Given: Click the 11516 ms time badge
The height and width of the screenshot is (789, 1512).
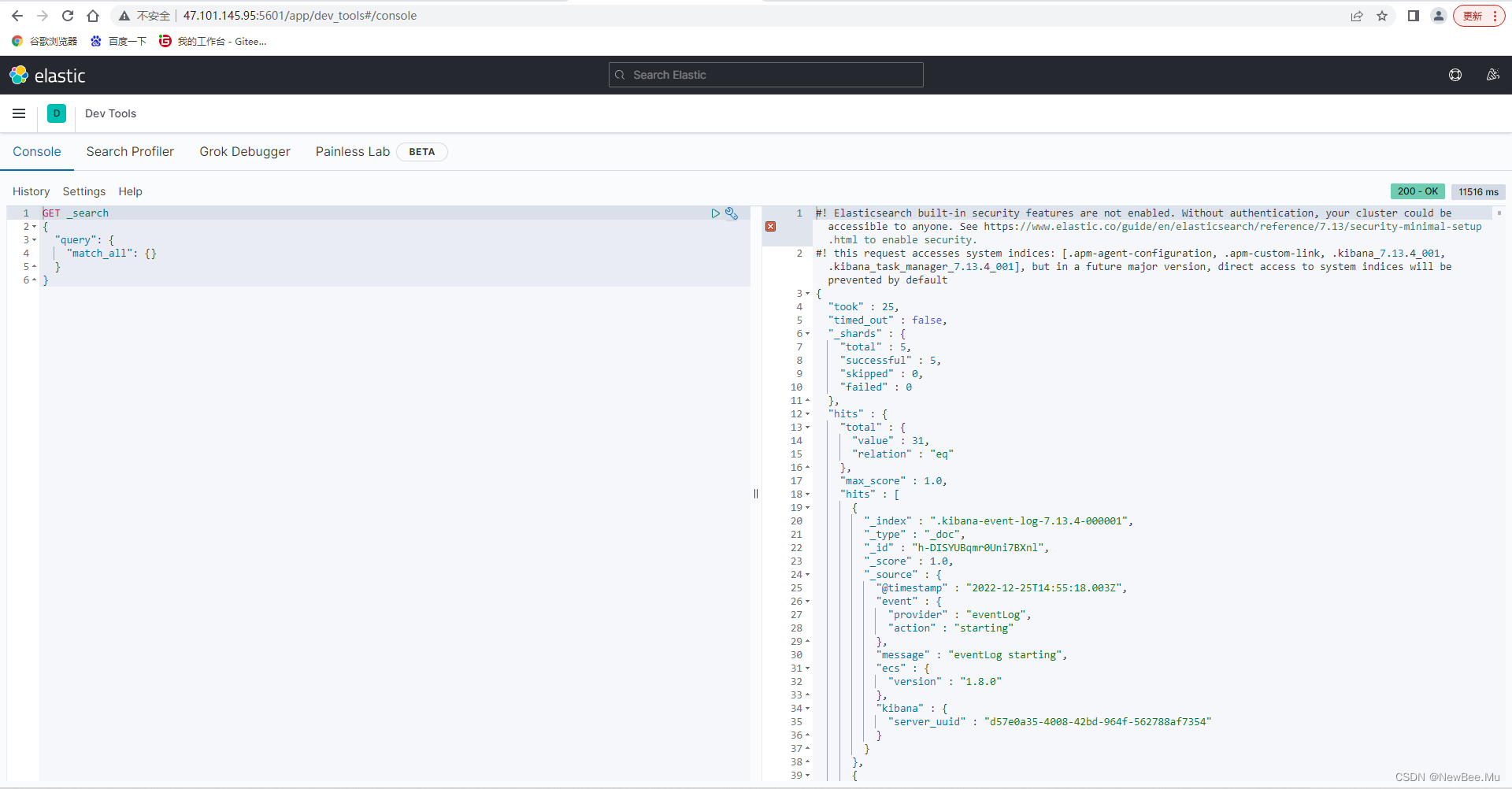Looking at the screenshot, I should tap(1478, 191).
